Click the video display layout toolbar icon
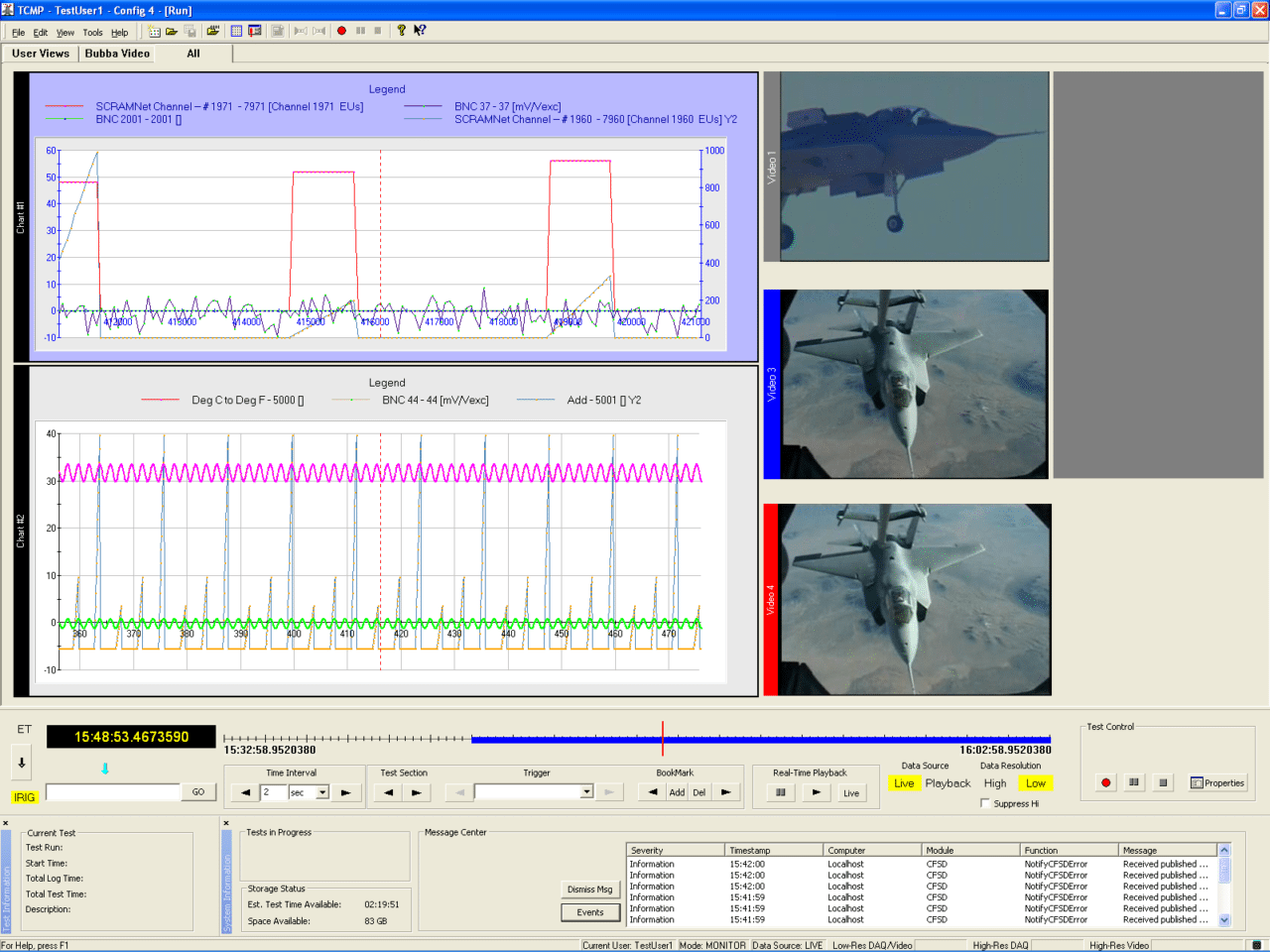This screenshot has height=952, width=1270. [x=255, y=31]
